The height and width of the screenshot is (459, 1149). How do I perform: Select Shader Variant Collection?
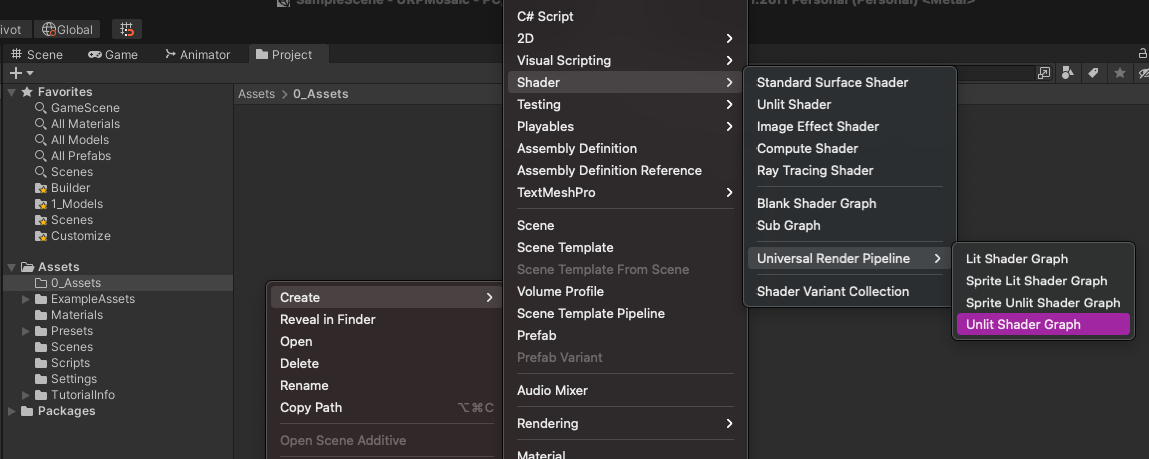[850, 291]
